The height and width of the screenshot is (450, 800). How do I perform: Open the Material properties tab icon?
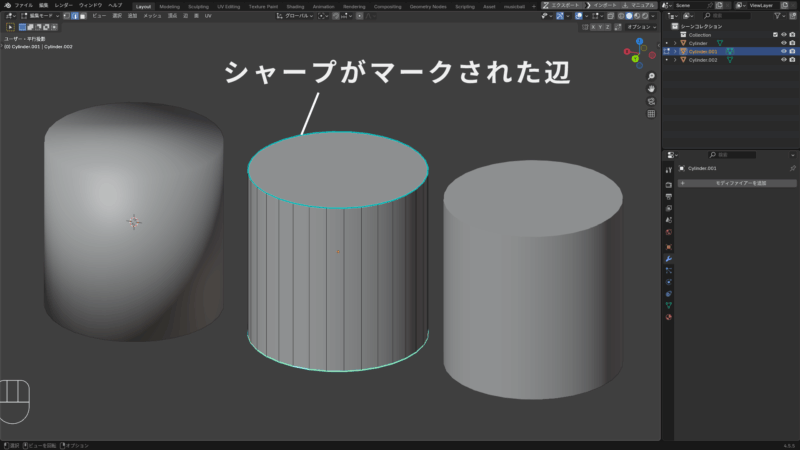pos(668,317)
